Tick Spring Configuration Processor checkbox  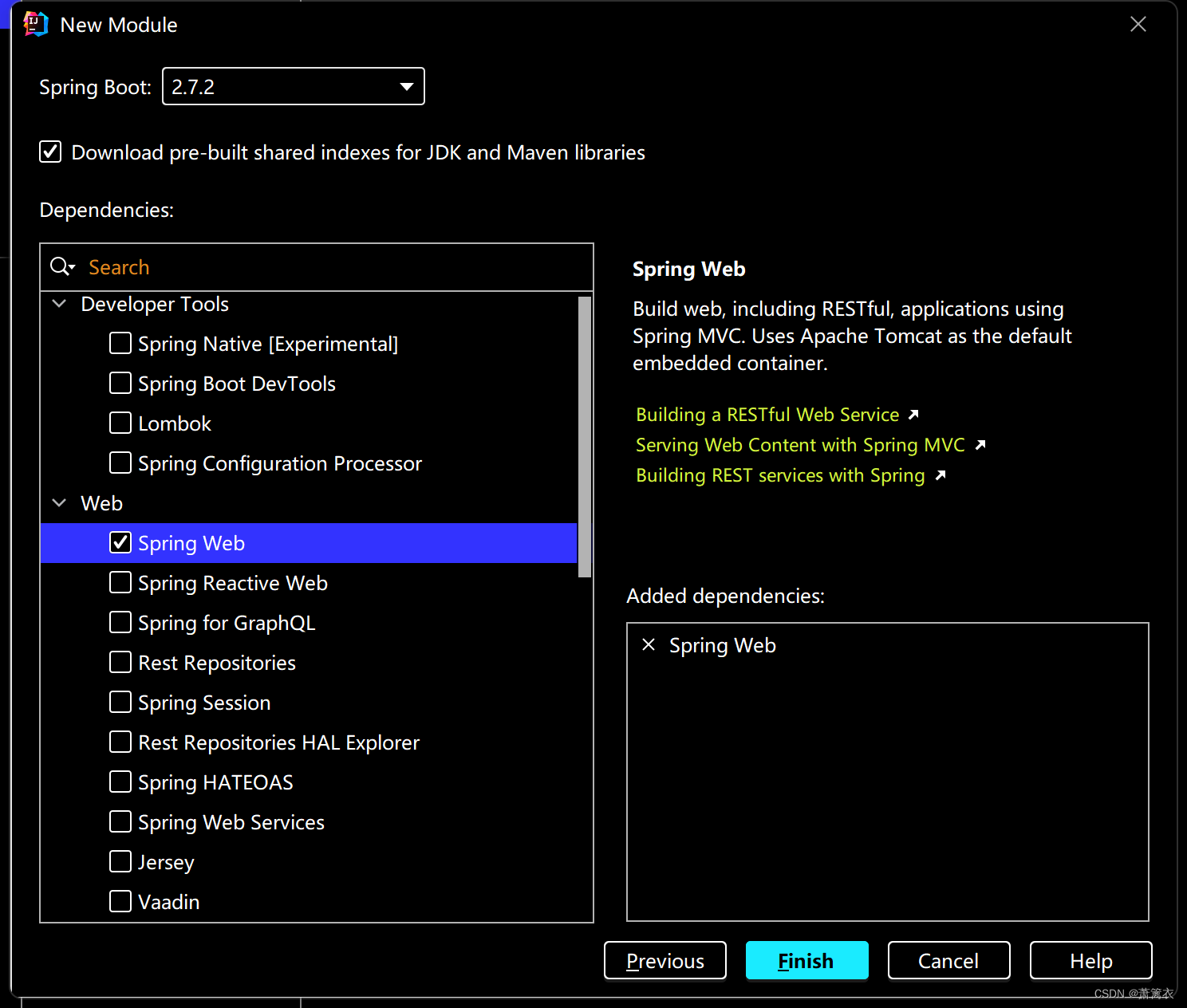[x=120, y=463]
